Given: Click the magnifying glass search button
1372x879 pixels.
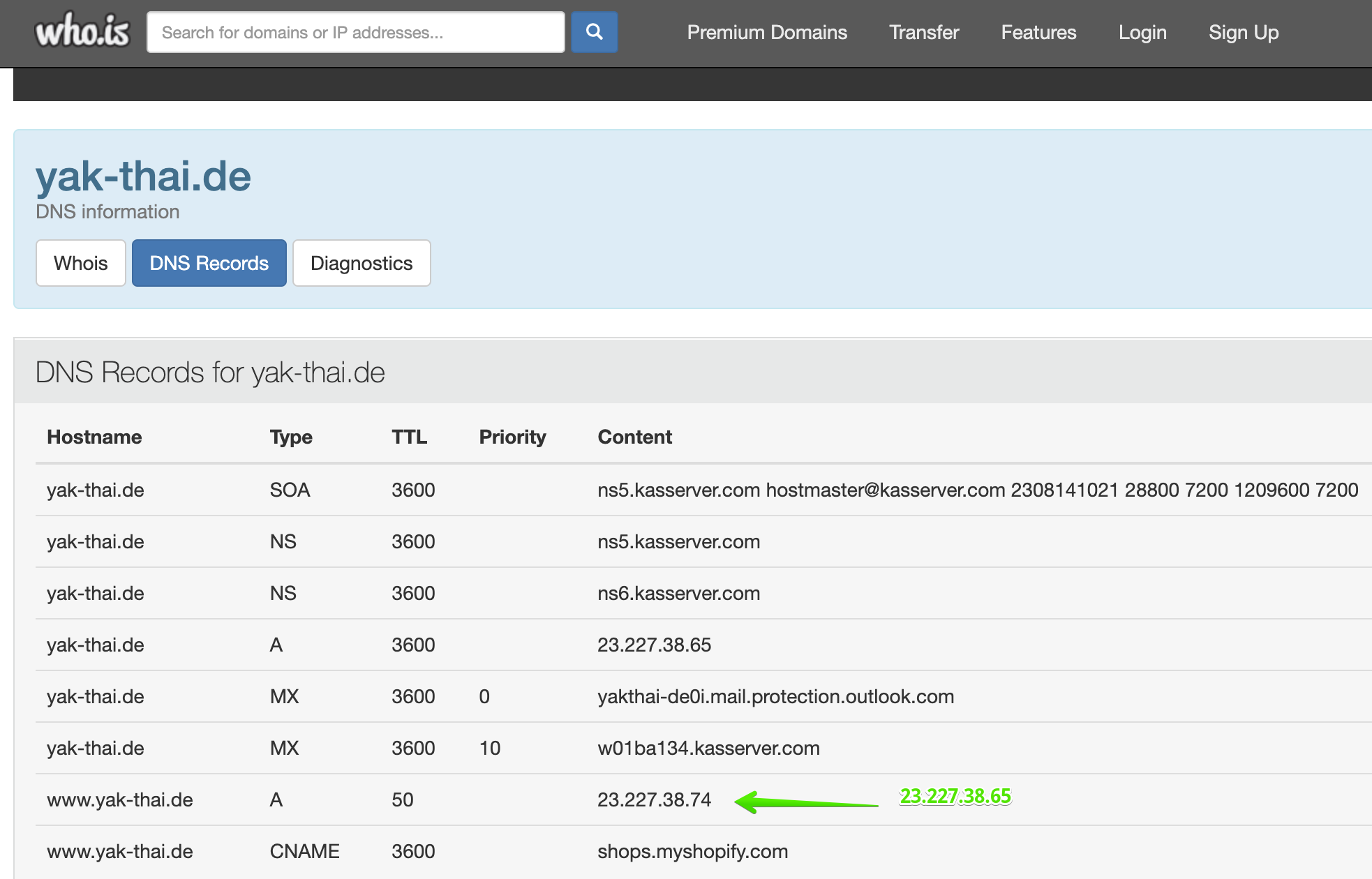Looking at the screenshot, I should pyautogui.click(x=594, y=32).
